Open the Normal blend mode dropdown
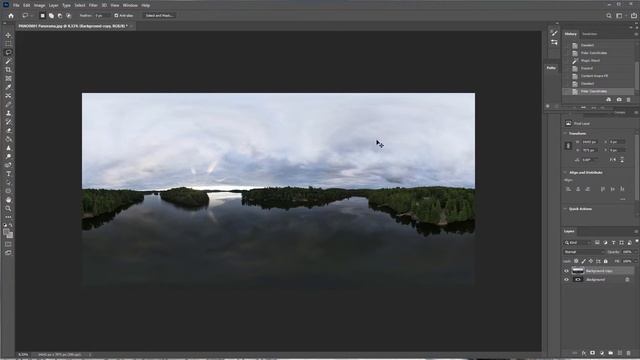The image size is (640, 360). (583, 252)
